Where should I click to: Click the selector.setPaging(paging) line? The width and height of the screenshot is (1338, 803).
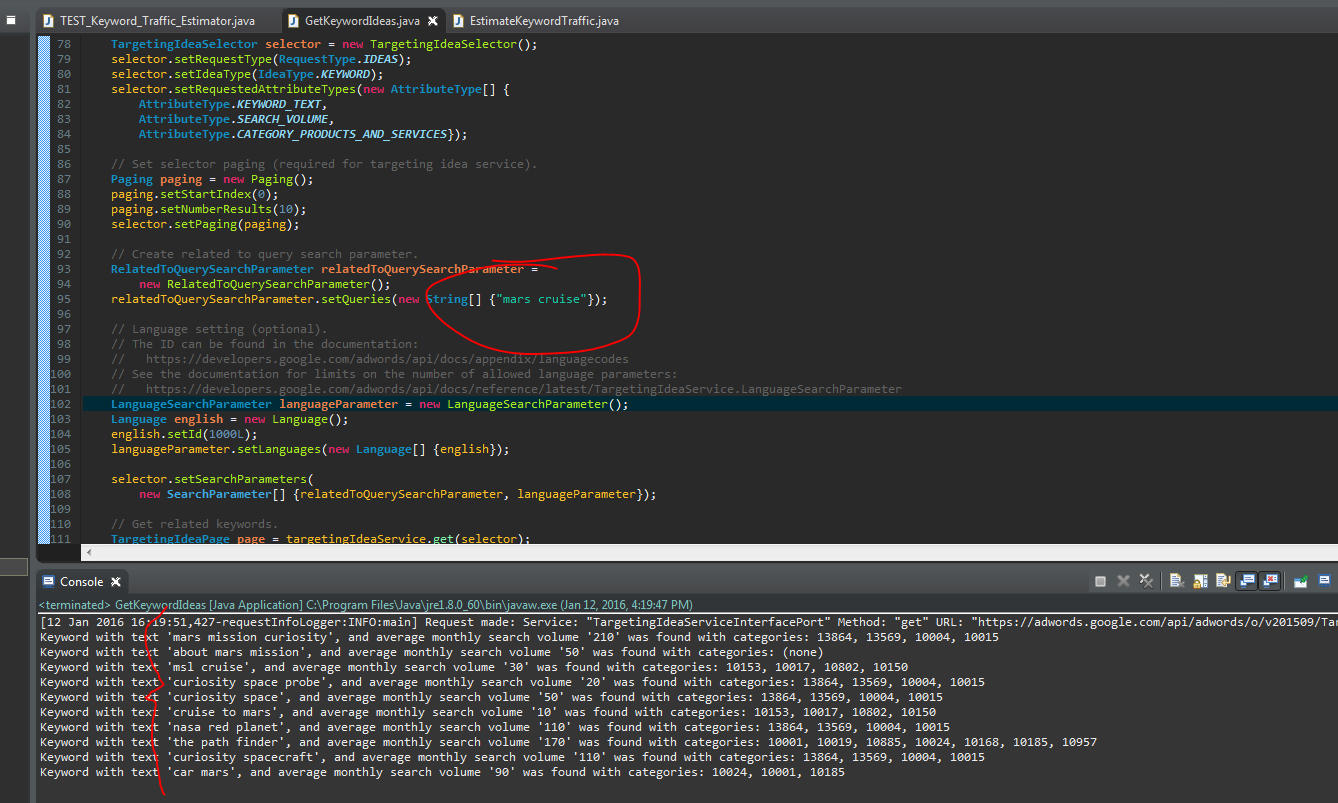click(x=205, y=224)
